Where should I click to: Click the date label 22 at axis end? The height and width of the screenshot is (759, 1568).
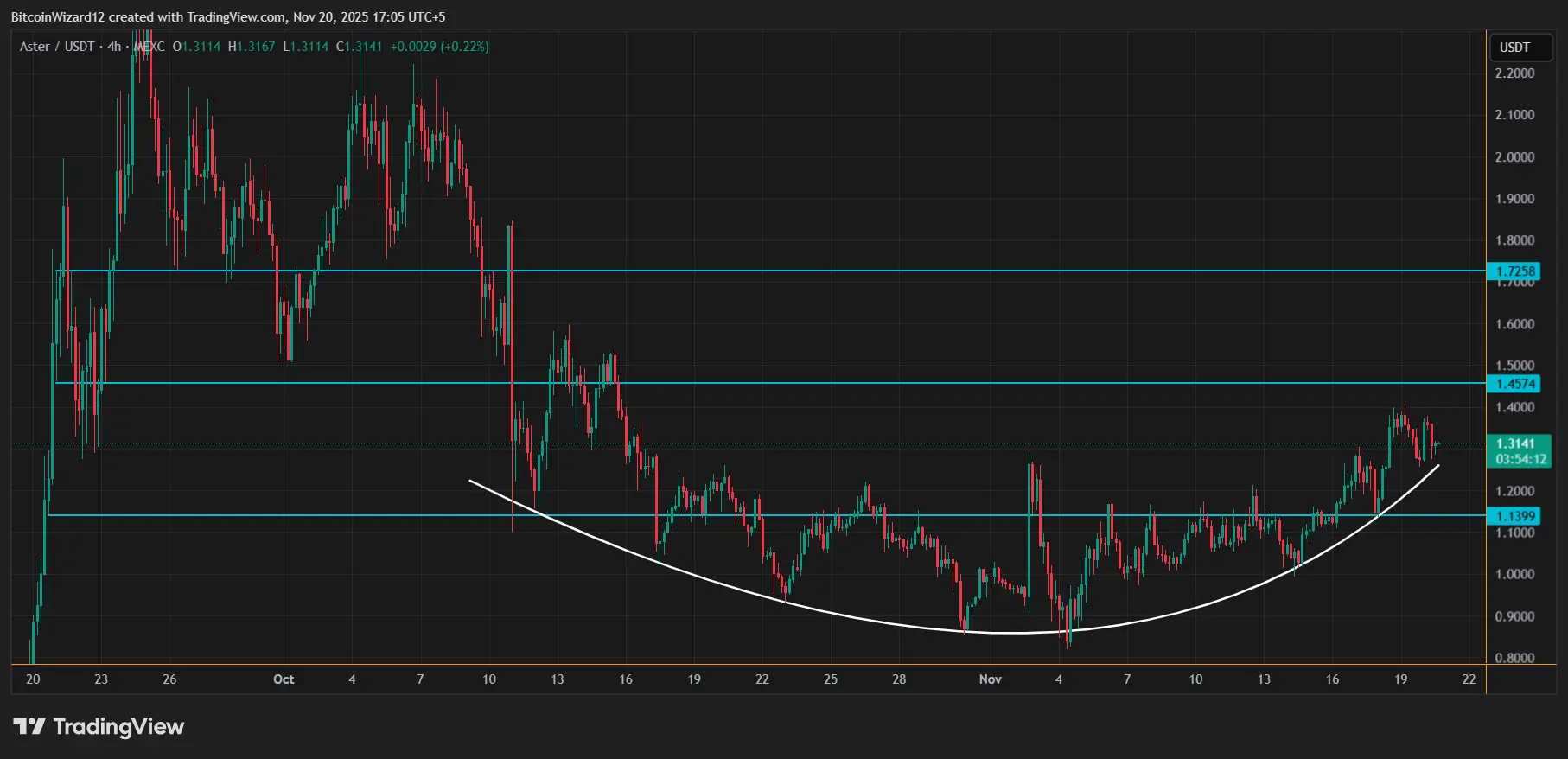tap(1469, 679)
